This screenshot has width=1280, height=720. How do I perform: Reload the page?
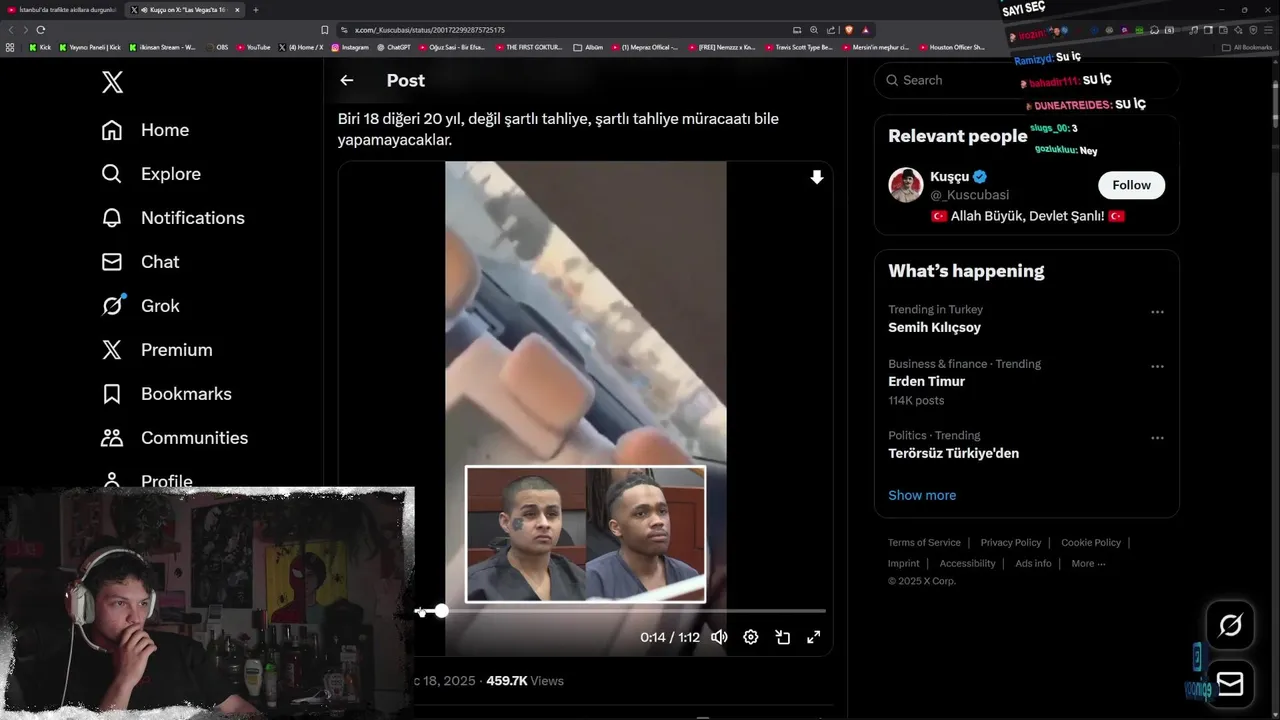(x=41, y=30)
